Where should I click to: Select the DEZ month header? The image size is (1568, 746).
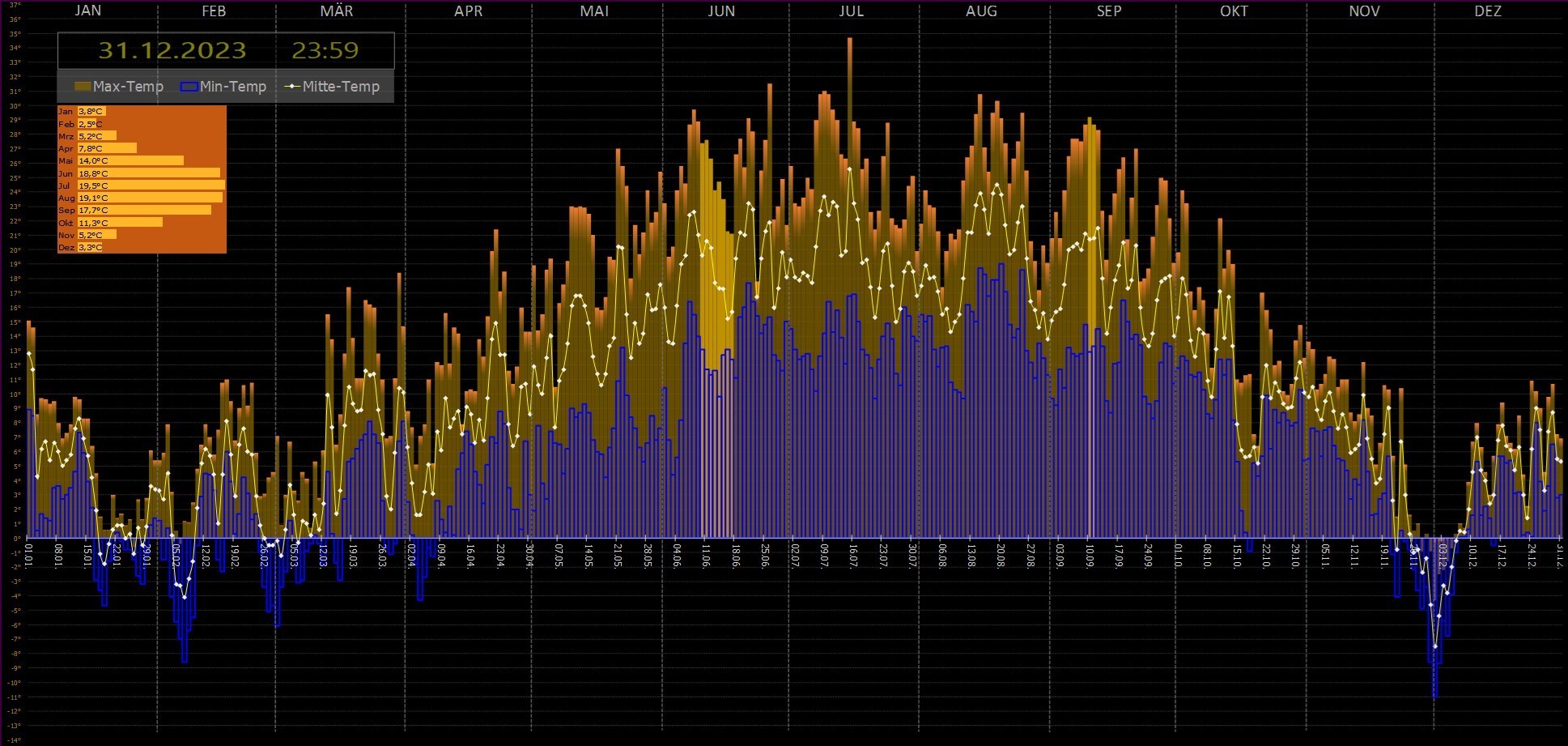pos(1488,11)
